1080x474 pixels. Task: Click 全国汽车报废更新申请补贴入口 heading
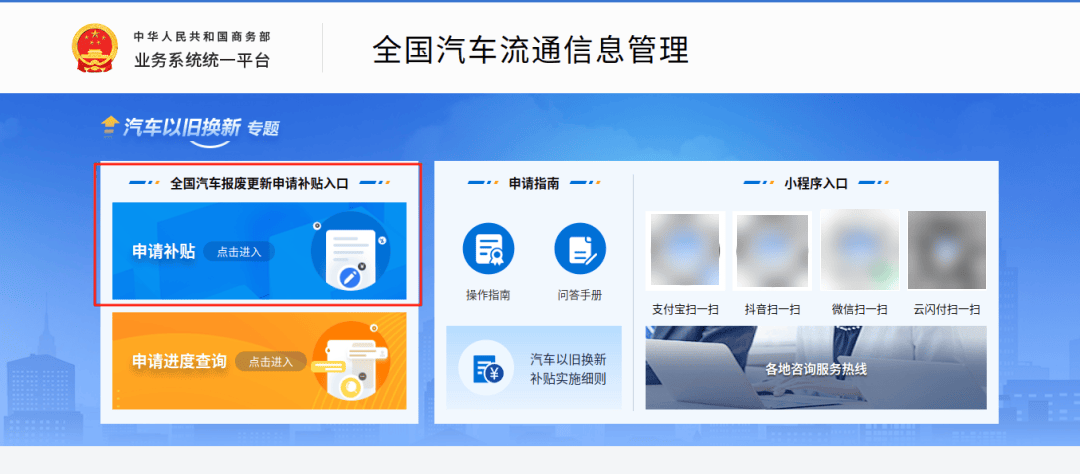point(260,183)
